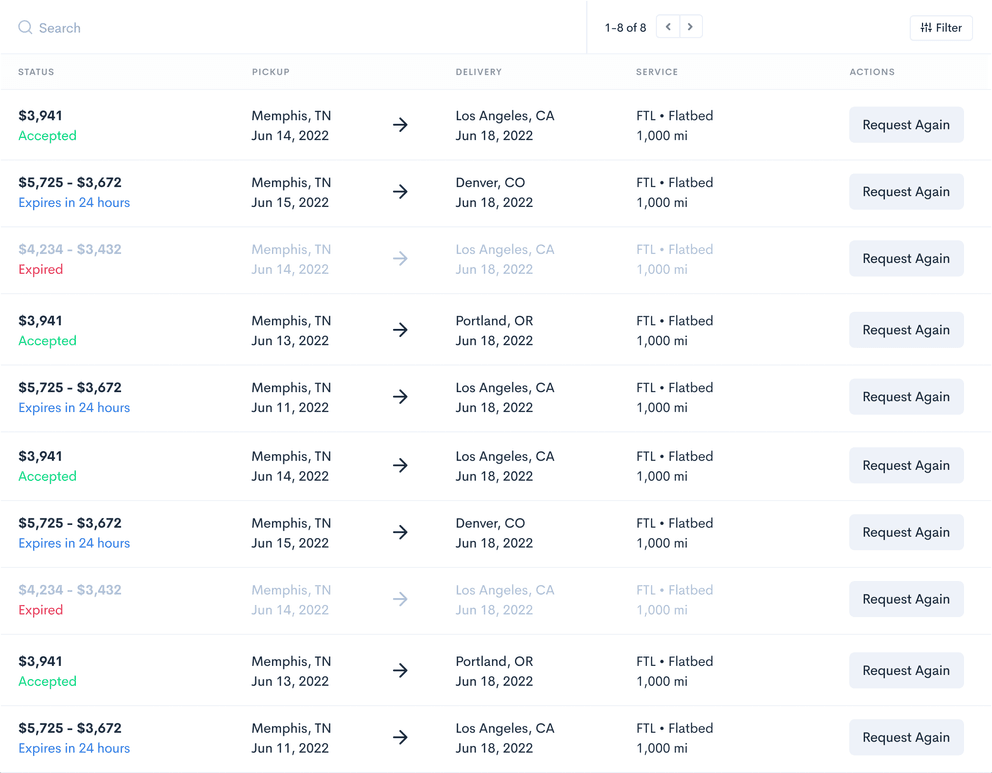The height and width of the screenshot is (773, 992).
Task: Open the Filter options
Action: tap(941, 28)
